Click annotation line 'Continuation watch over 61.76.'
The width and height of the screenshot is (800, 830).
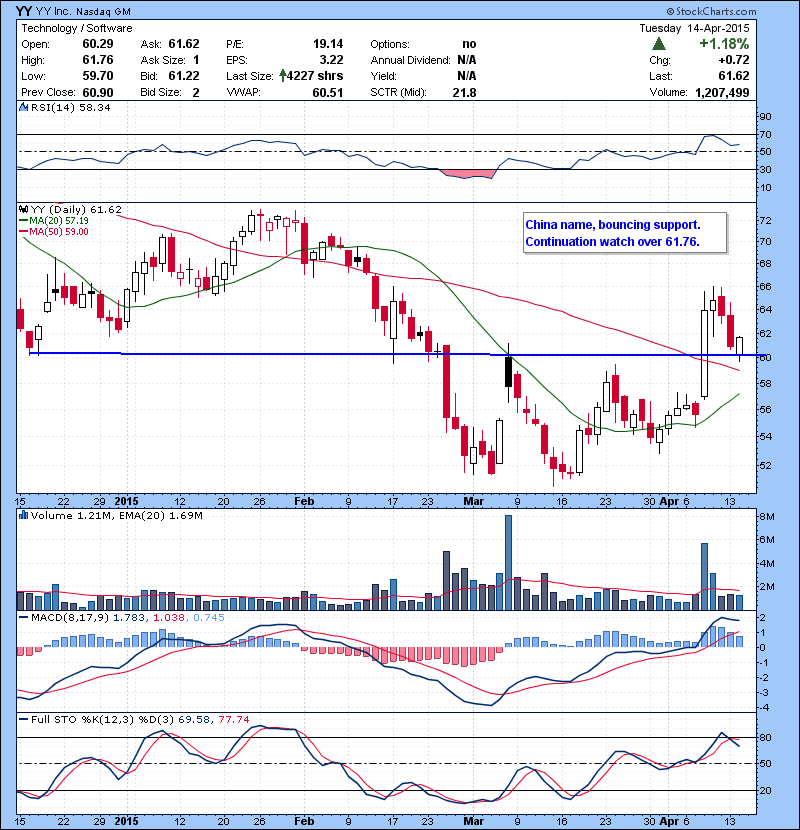tap(612, 241)
